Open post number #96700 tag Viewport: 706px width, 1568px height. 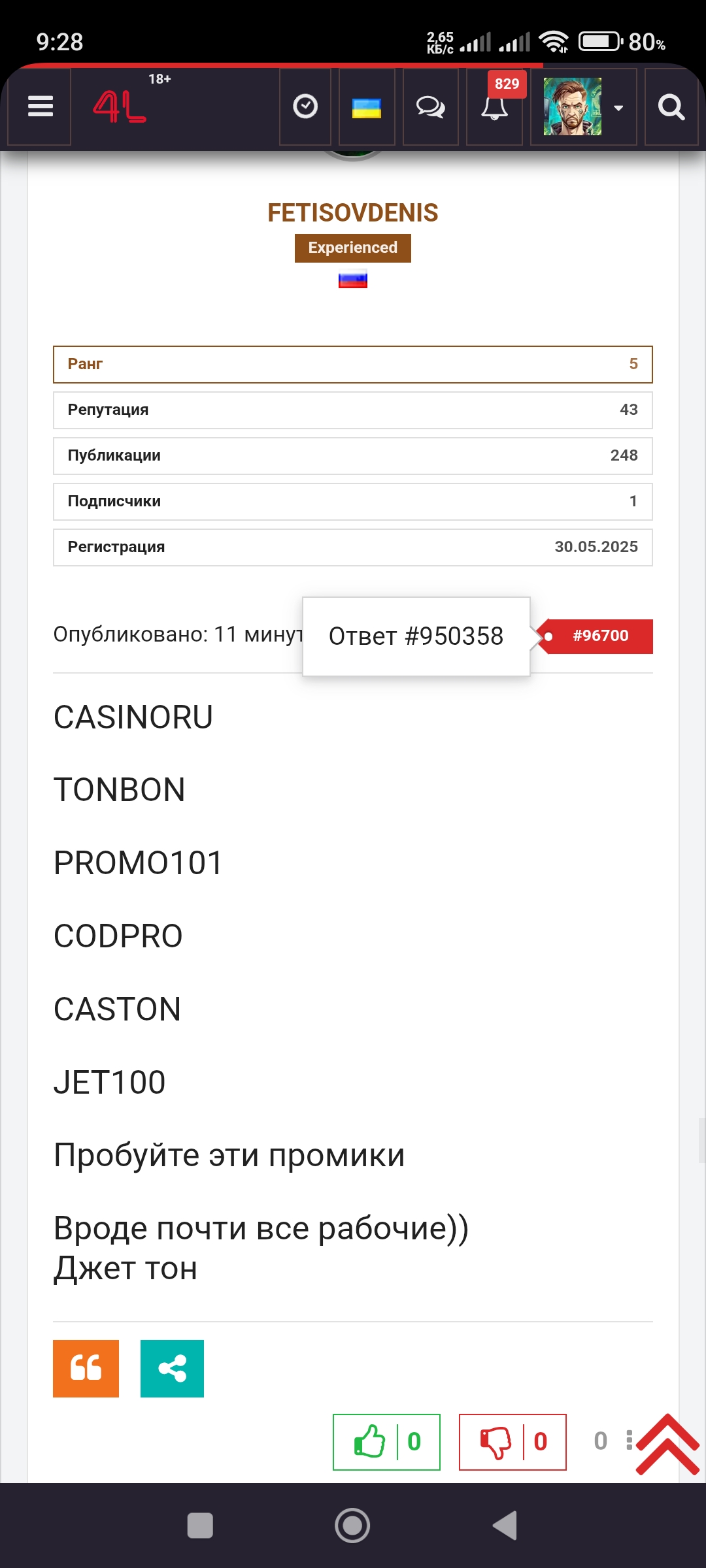click(599, 636)
